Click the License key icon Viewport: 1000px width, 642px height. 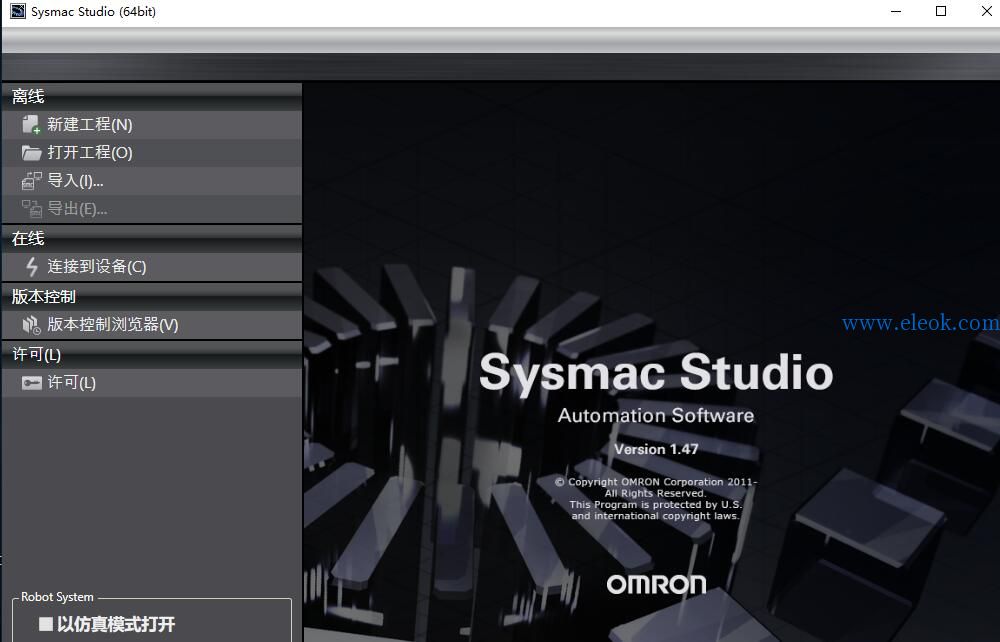coord(31,383)
